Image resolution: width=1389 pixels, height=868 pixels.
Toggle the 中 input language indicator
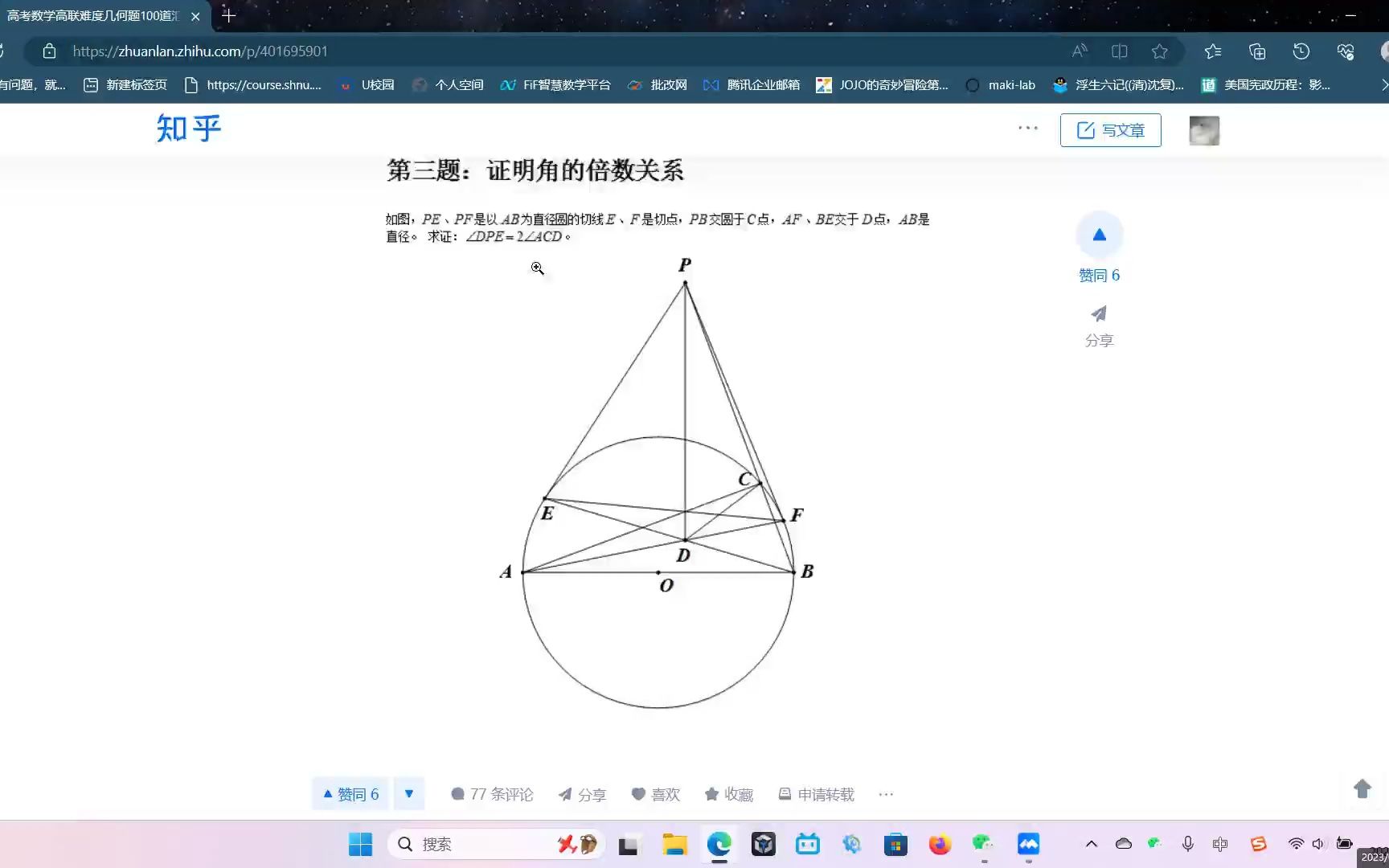coord(1220,844)
